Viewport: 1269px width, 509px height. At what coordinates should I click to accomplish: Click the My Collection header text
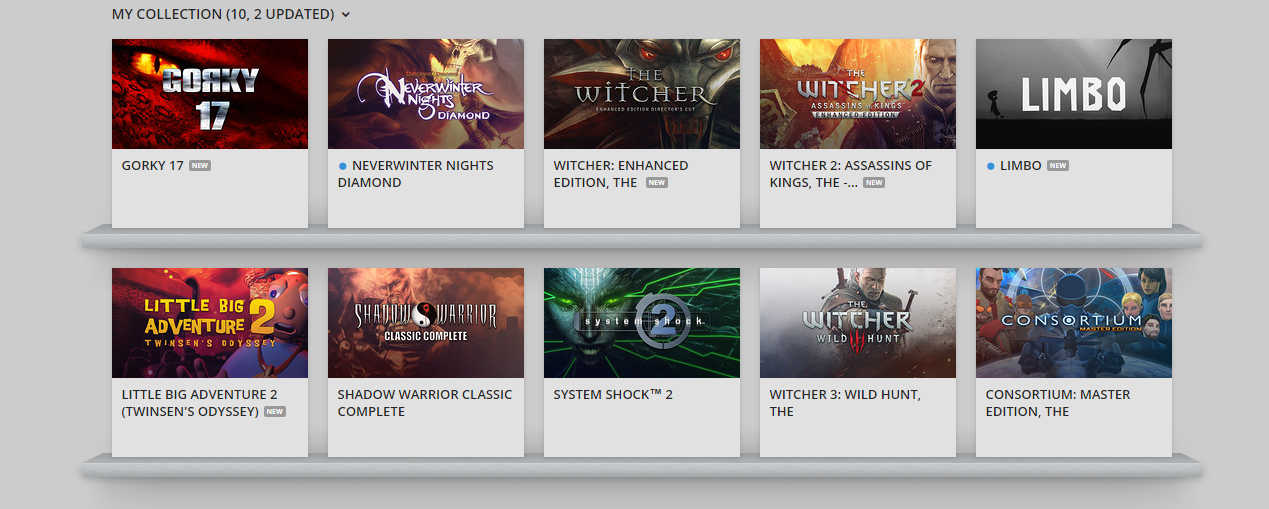coord(223,14)
